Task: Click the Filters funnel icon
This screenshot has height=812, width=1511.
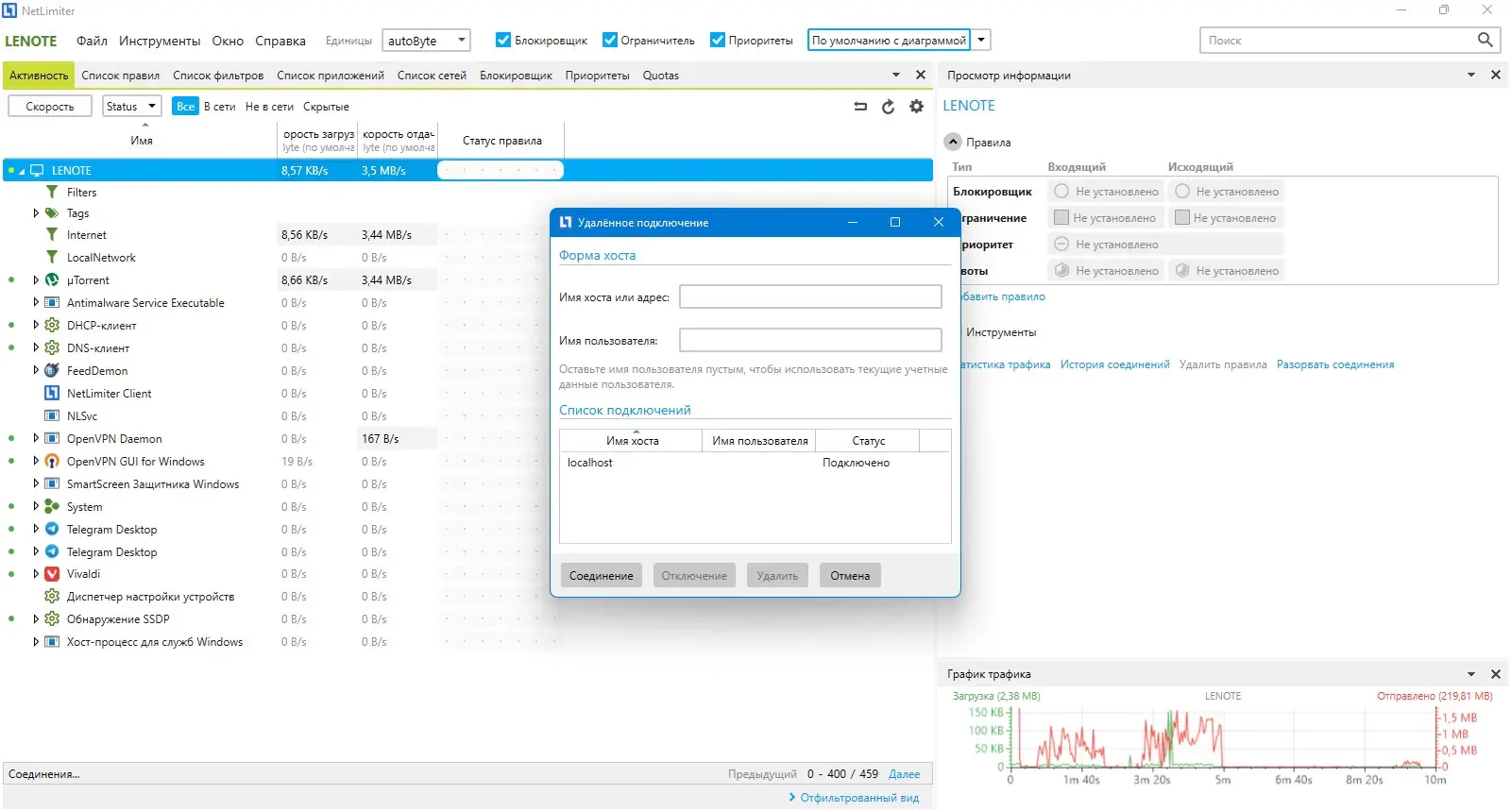Action: click(52, 193)
